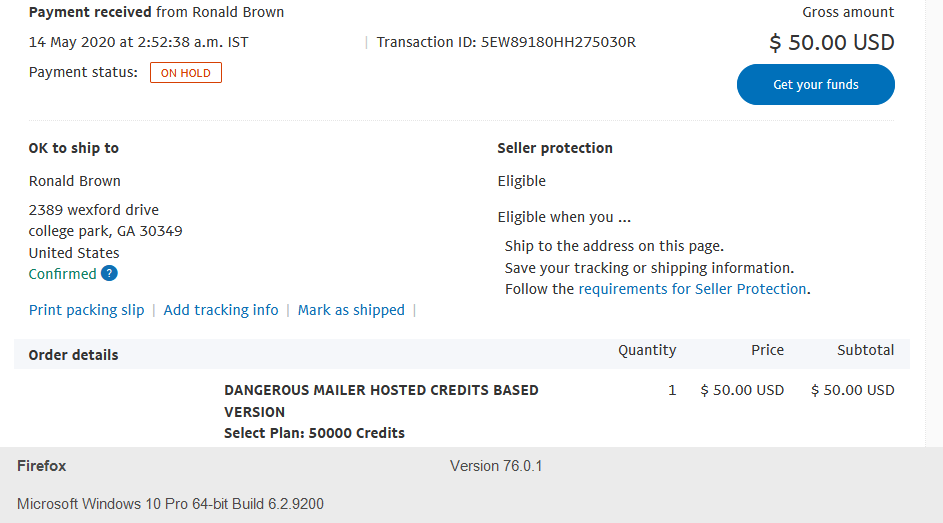Click the Price column header
943x523 pixels.
coord(767,350)
